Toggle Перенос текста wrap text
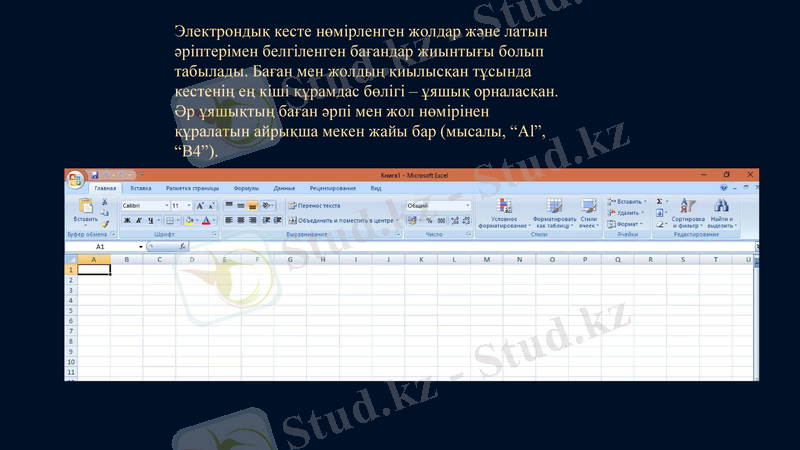Screen dimensions: 800x450 coord(314,206)
